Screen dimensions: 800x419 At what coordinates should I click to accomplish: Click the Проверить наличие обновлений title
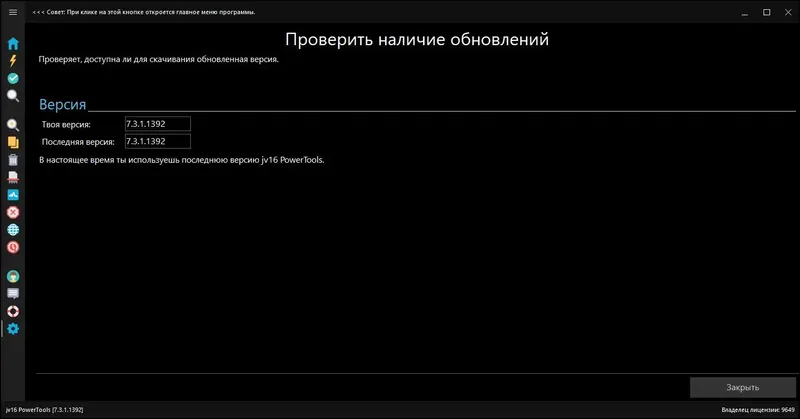pyautogui.click(x=417, y=39)
